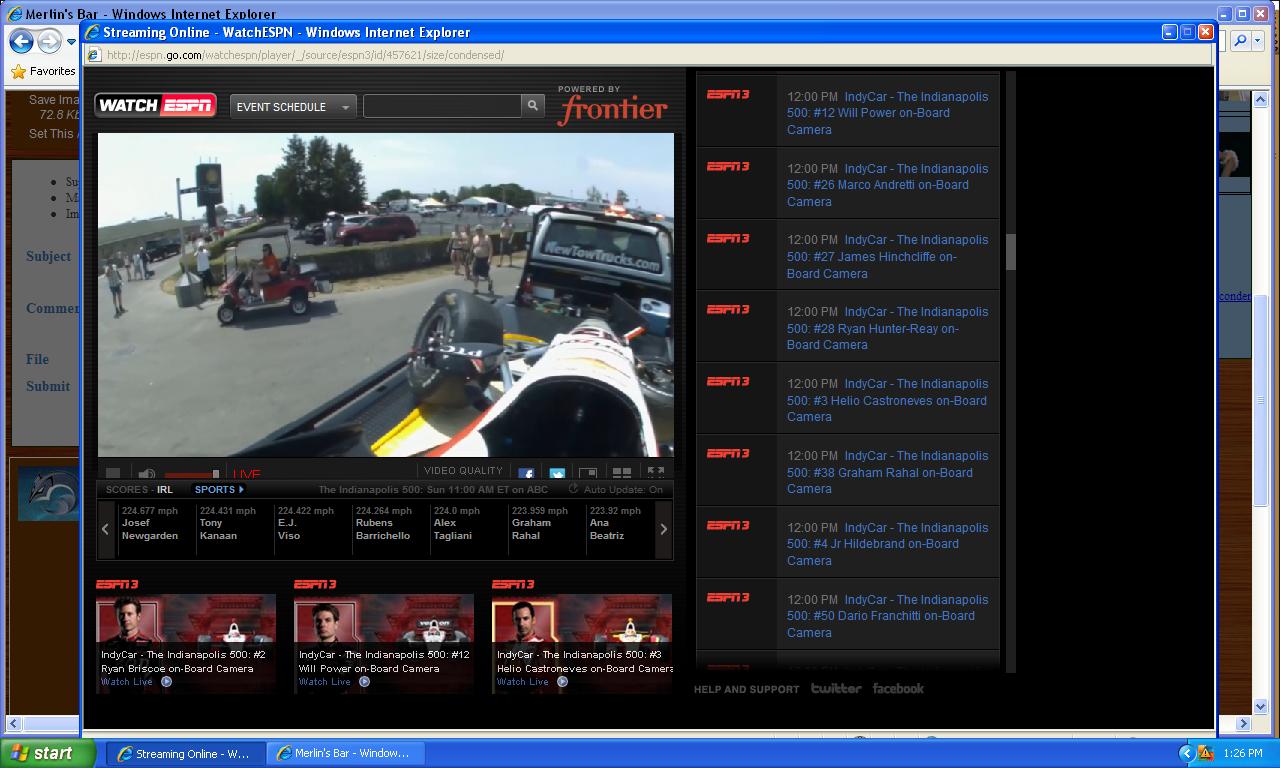This screenshot has height=768, width=1280.
Task: Mute the video using the speaker icon
Action: pyautogui.click(x=147, y=474)
